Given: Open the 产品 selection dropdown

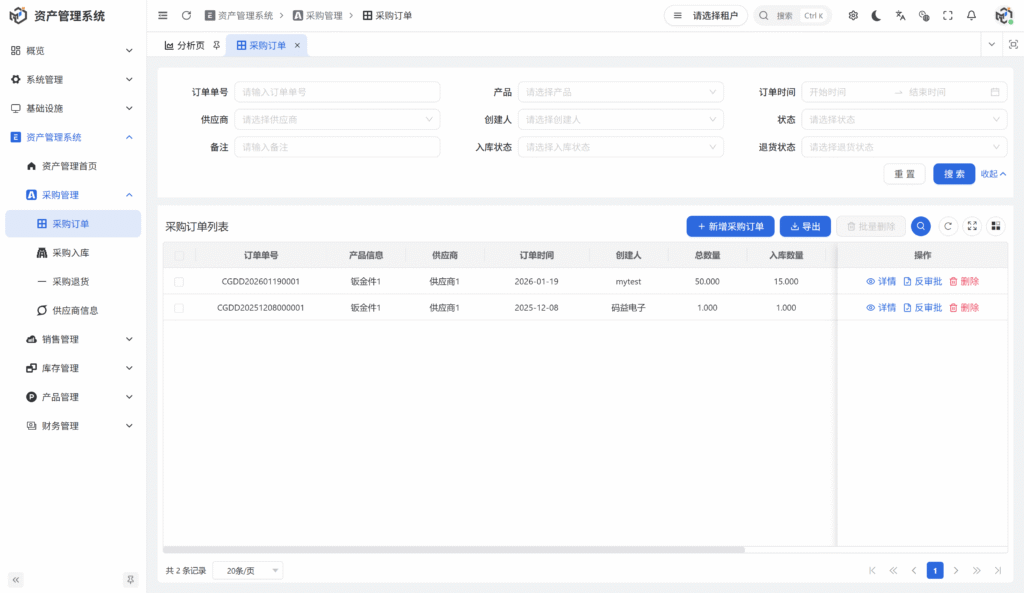Looking at the screenshot, I should pos(620,91).
